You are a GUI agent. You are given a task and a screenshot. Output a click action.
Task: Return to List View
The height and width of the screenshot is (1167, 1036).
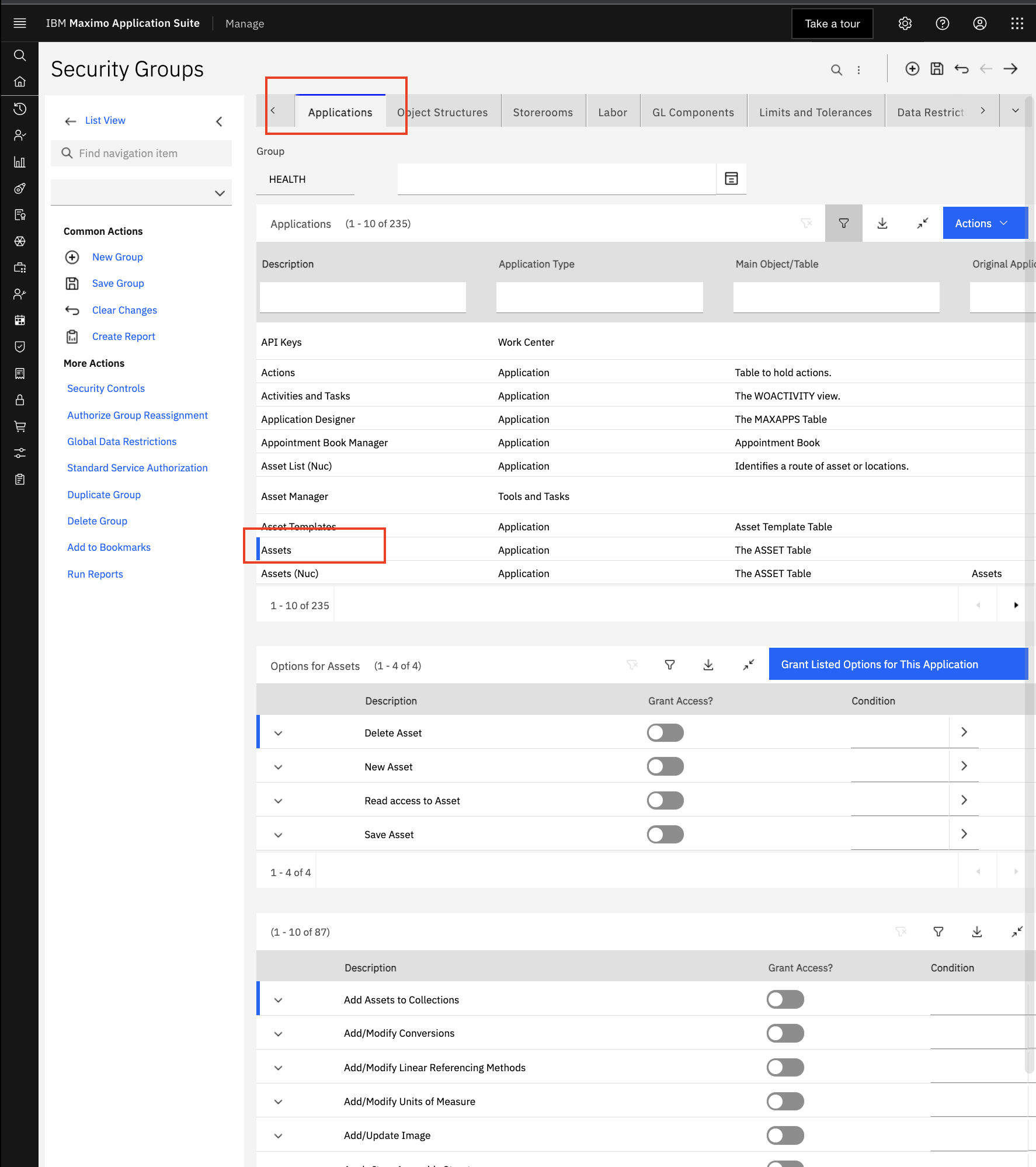(x=105, y=120)
